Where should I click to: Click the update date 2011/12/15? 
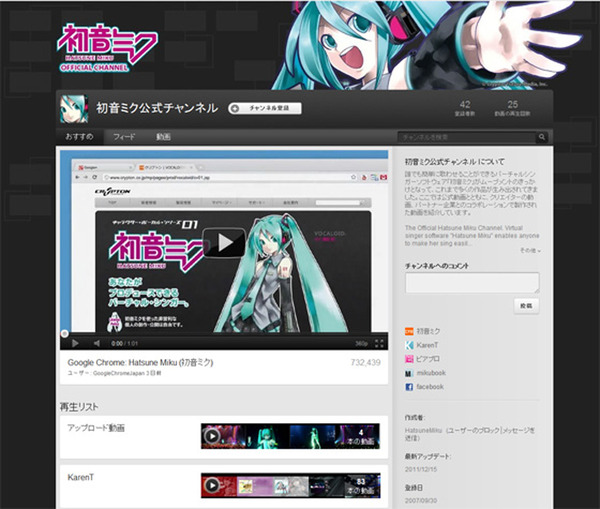coord(421,469)
